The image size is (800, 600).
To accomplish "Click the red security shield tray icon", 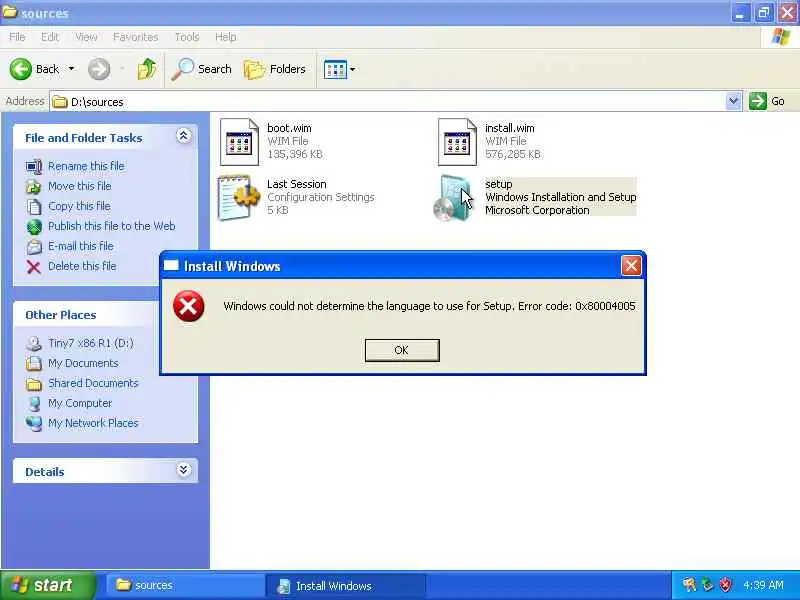I will coord(726,585).
